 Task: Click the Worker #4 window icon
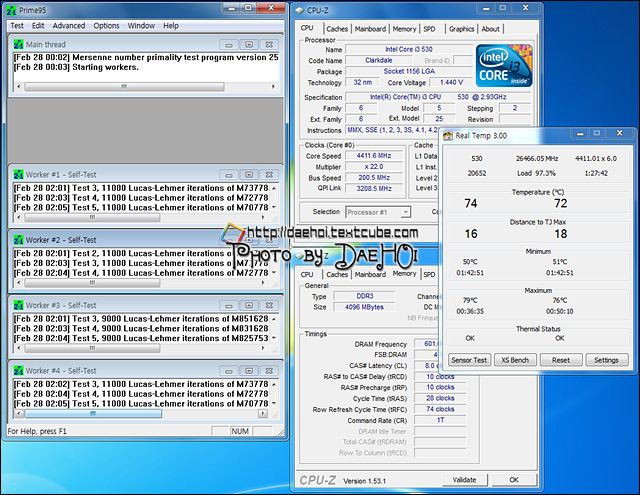point(18,371)
